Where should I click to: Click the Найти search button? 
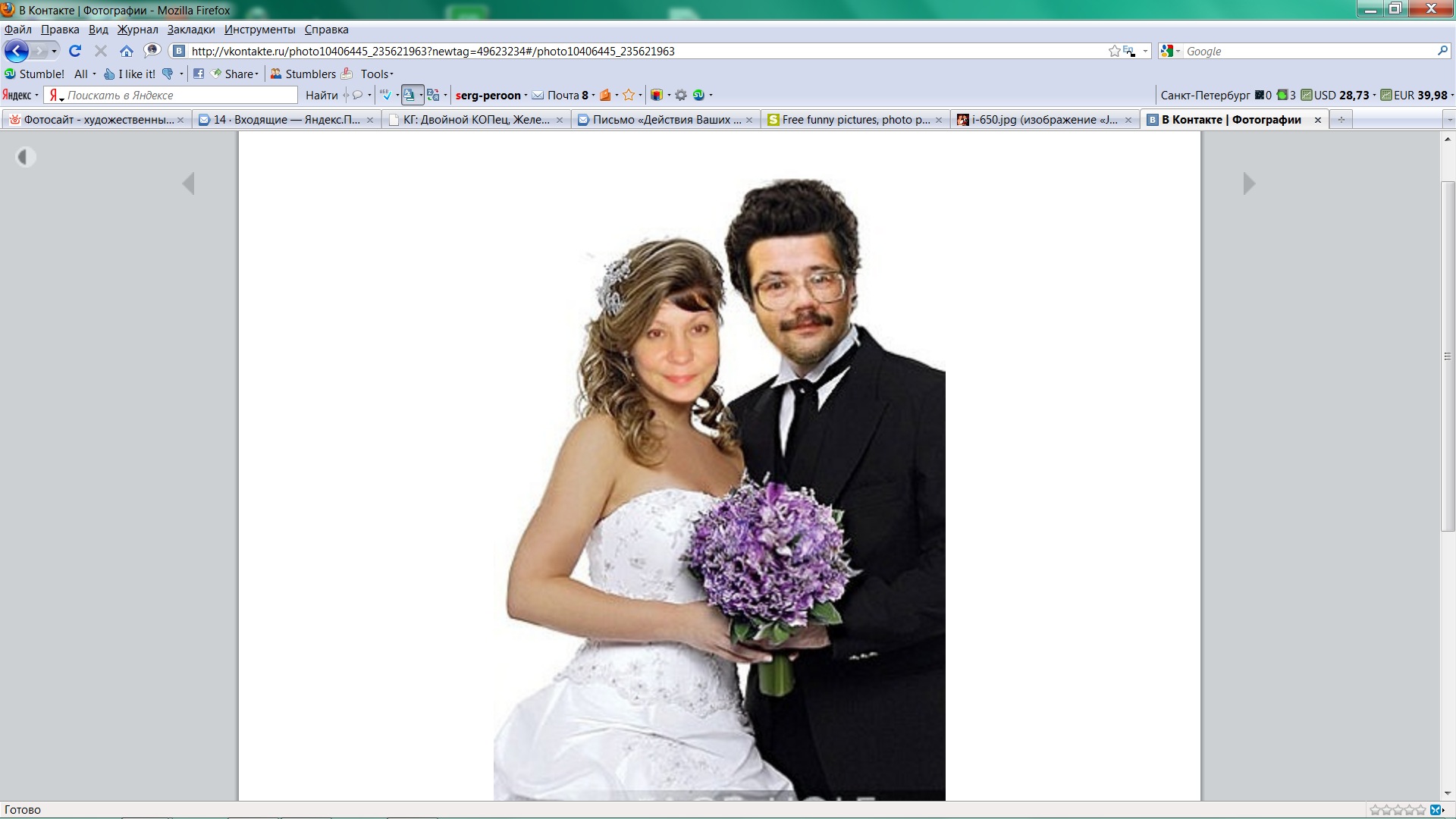tap(322, 95)
